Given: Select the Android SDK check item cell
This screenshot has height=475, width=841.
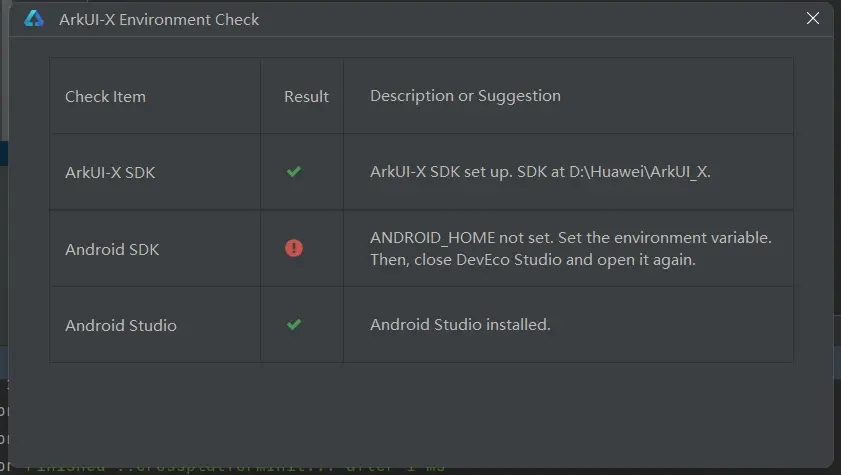Looking at the screenshot, I should point(112,249).
